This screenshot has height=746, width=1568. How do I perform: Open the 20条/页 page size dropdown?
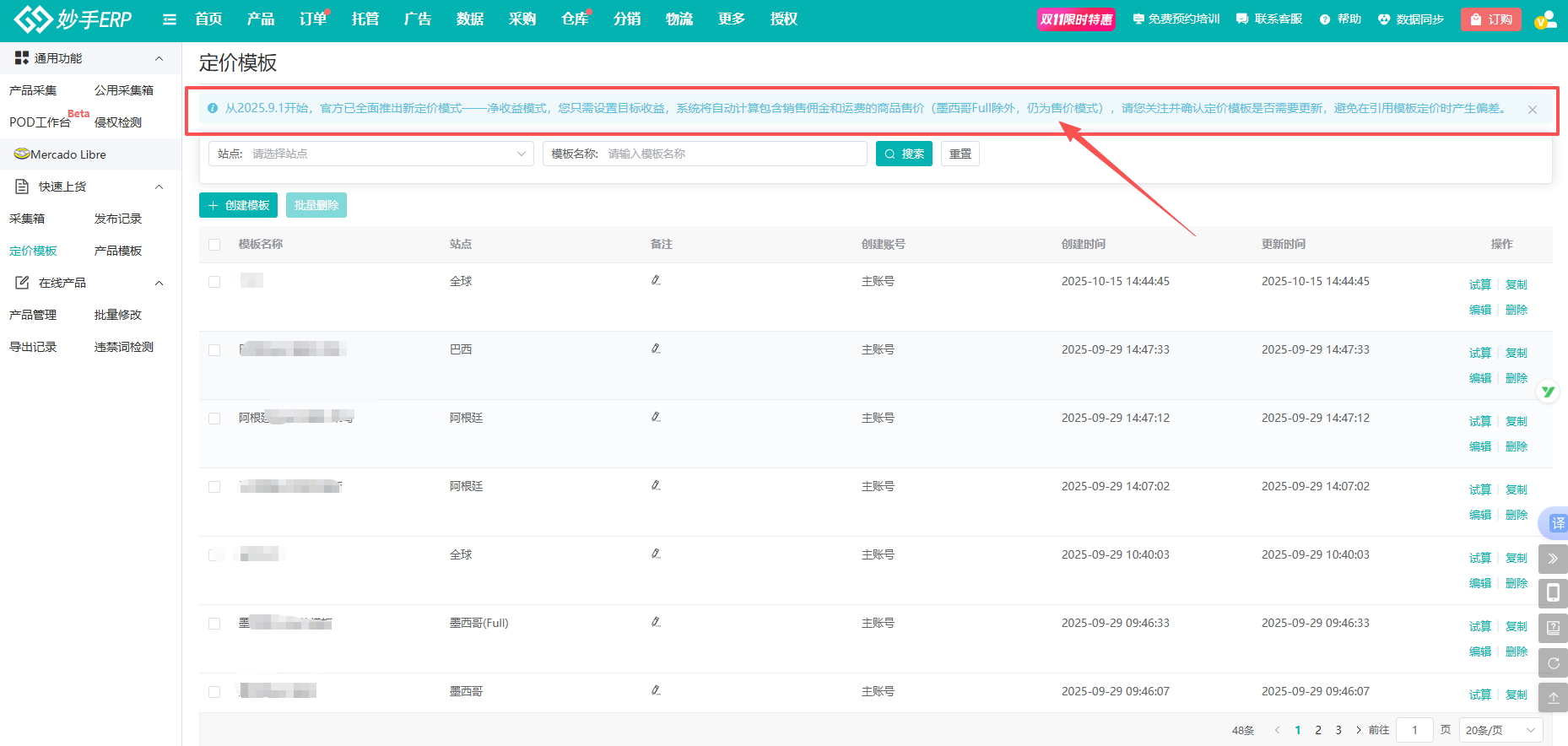pyautogui.click(x=1500, y=730)
